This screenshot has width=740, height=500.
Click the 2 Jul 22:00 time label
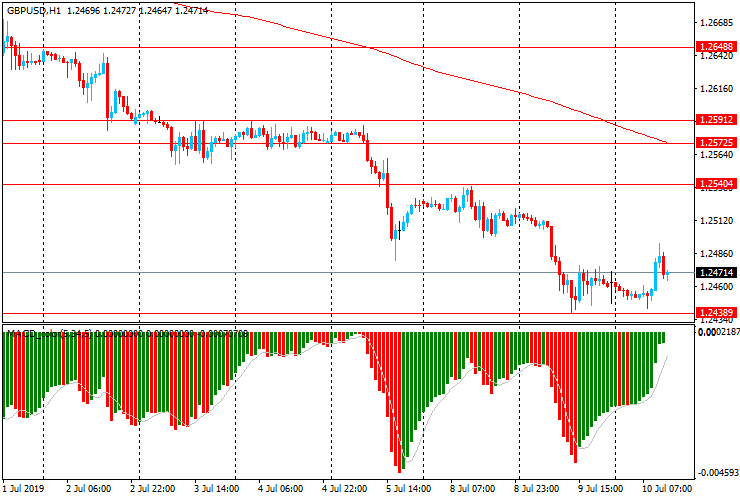pyautogui.click(x=152, y=488)
